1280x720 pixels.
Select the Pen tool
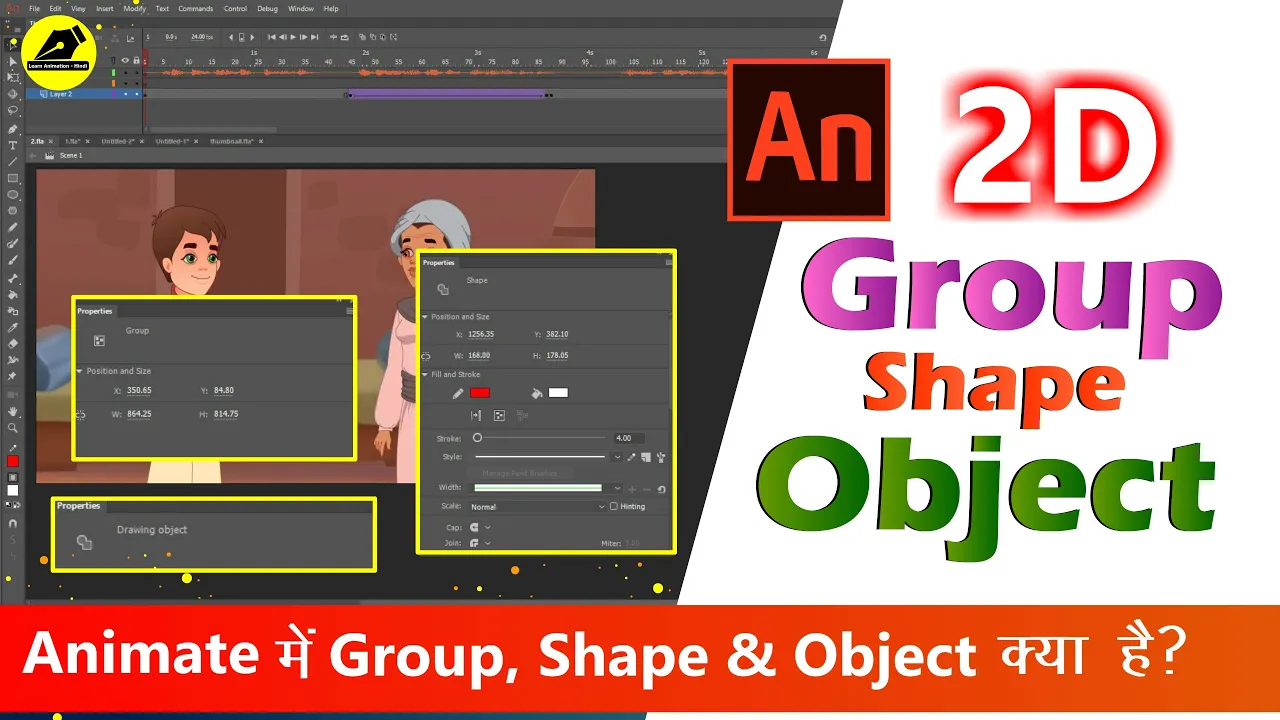pos(13,129)
